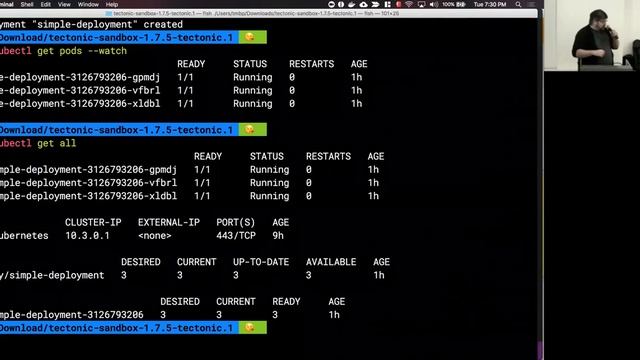The image size is (640, 360).
Task: Click the clock showing Tue 7:30 PM
Action: (490, 4)
